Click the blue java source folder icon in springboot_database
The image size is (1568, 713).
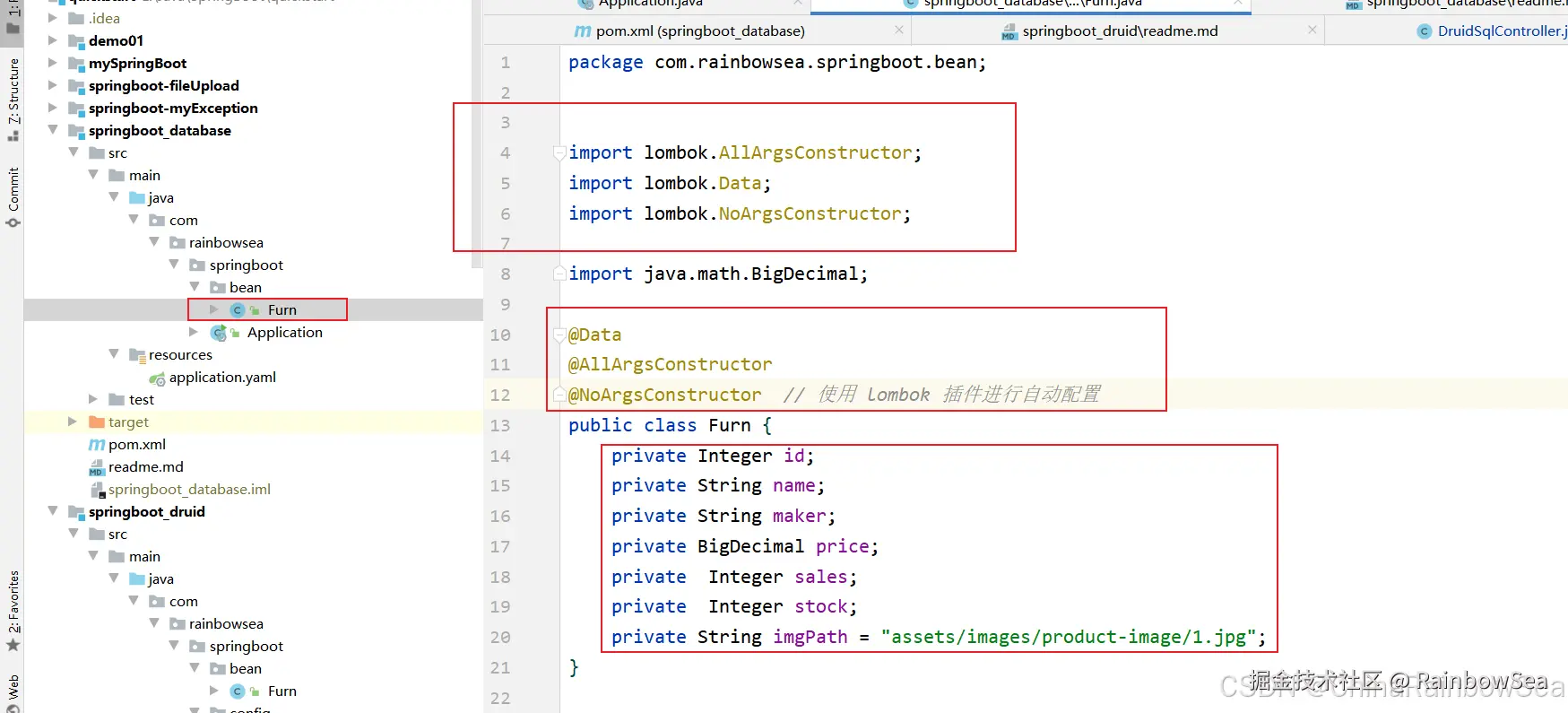(x=137, y=197)
